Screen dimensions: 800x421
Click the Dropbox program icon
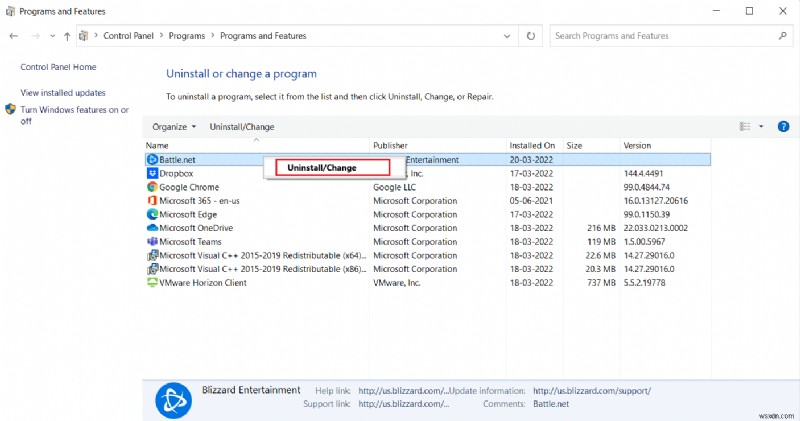pyautogui.click(x=152, y=174)
